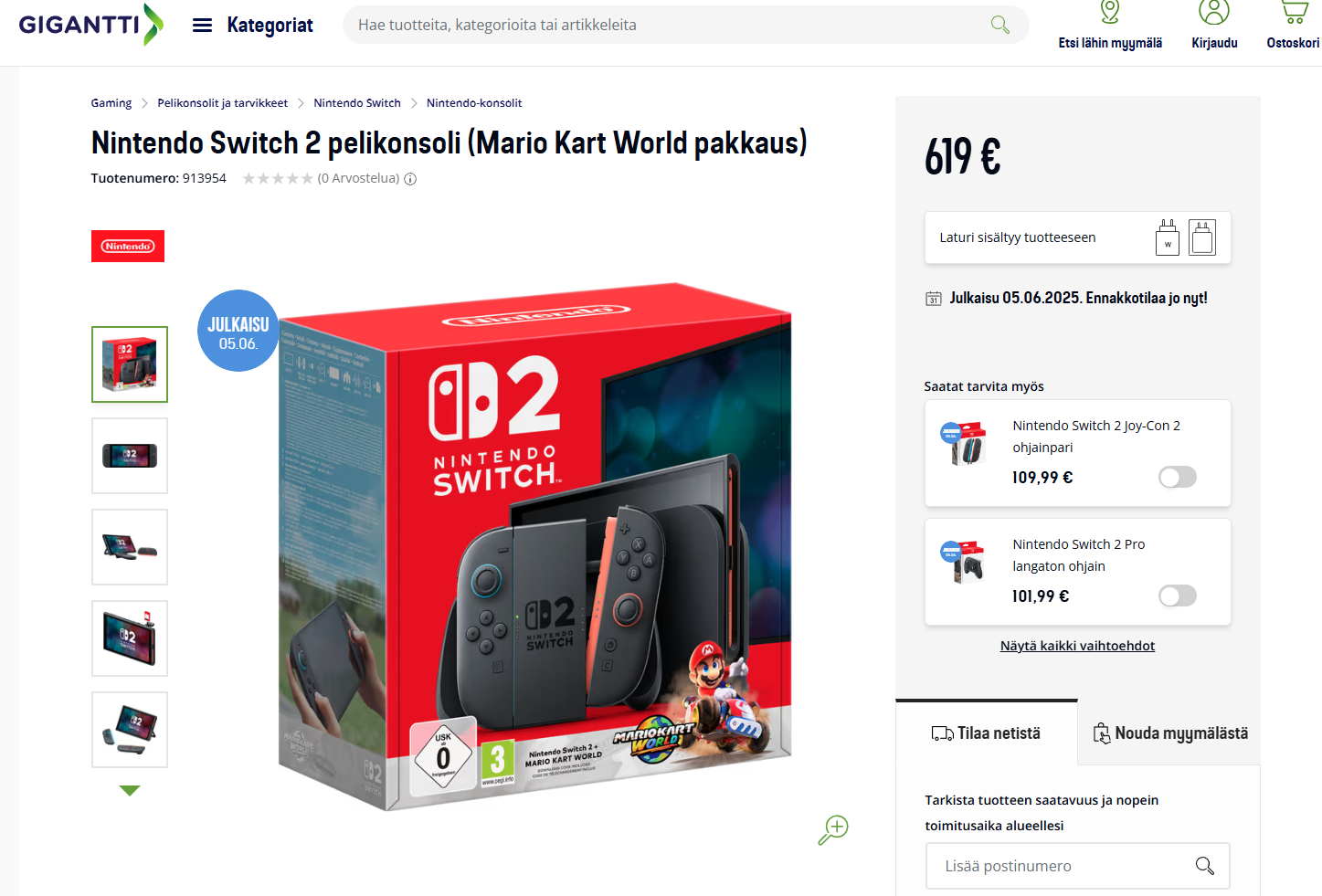Toggle Joy-Con 2 ohjainpari add-on switch

[1178, 477]
